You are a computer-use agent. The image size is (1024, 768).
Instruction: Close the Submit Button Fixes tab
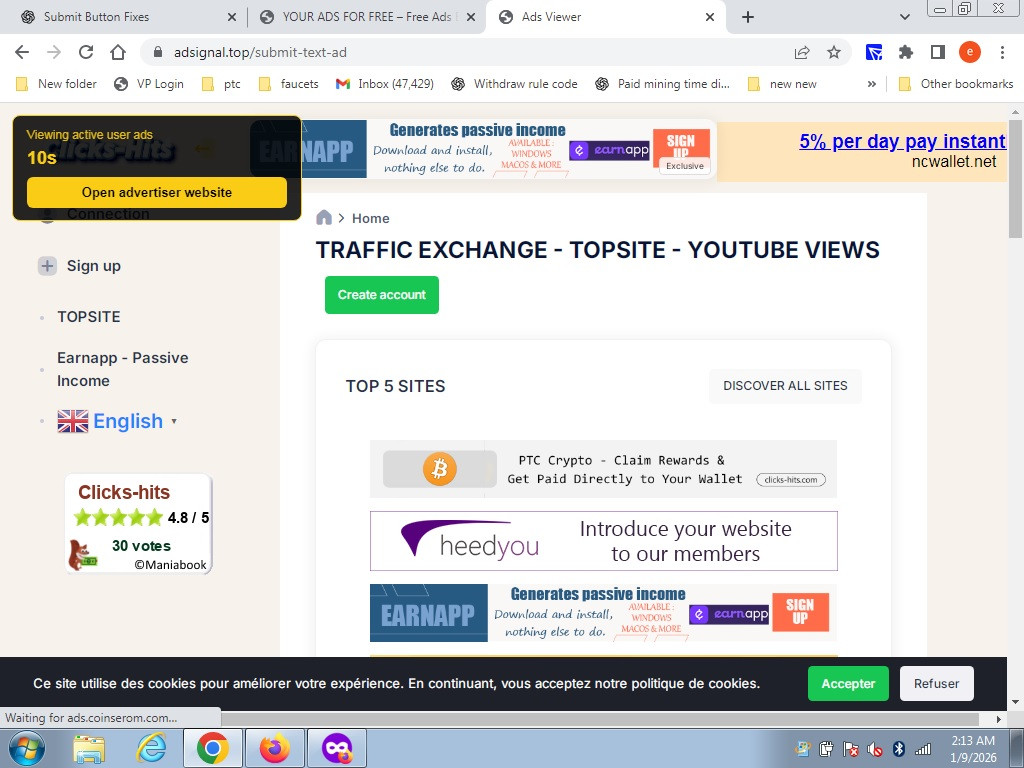click(x=231, y=17)
